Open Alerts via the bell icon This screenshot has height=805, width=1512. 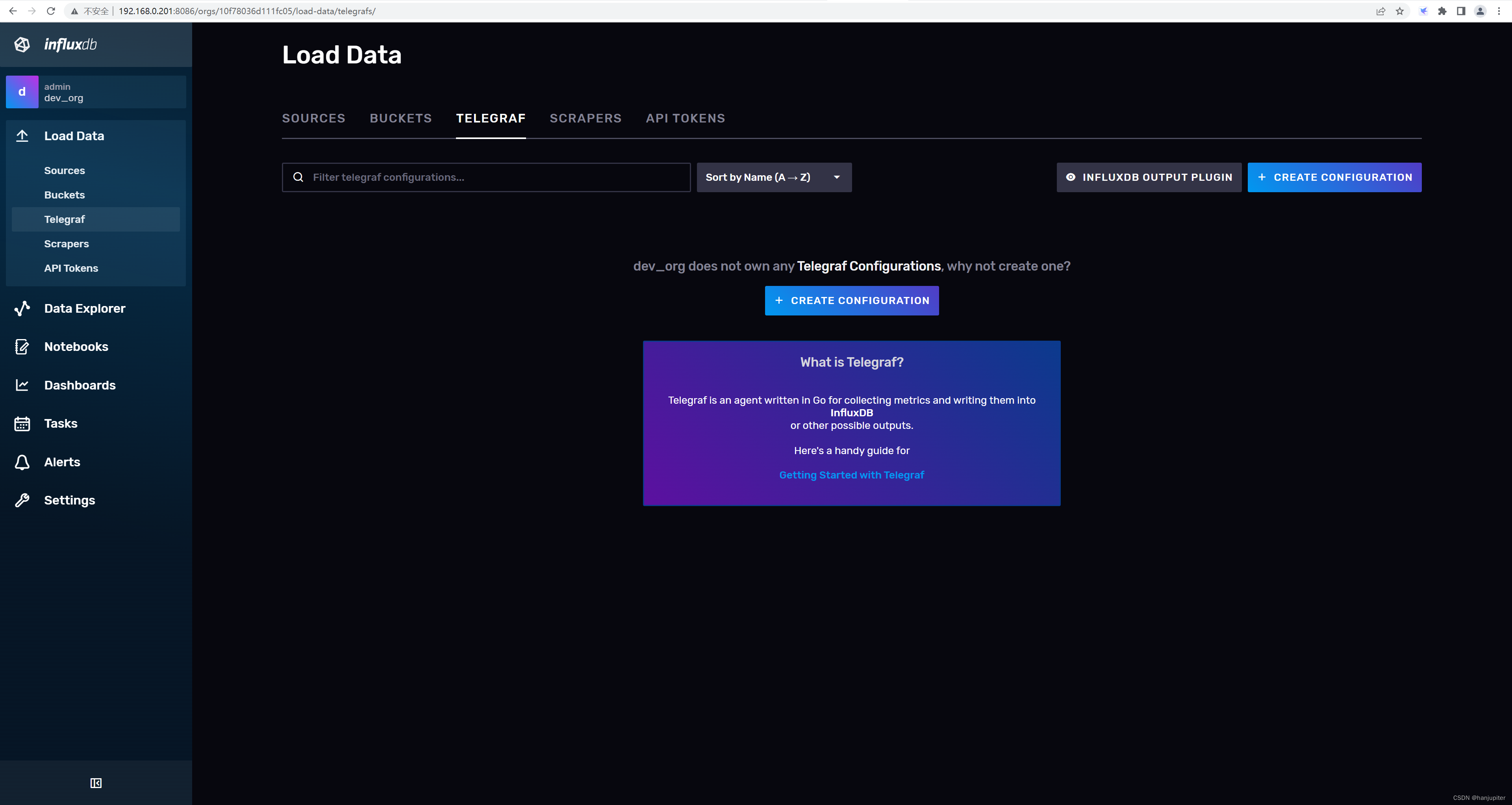click(x=22, y=462)
